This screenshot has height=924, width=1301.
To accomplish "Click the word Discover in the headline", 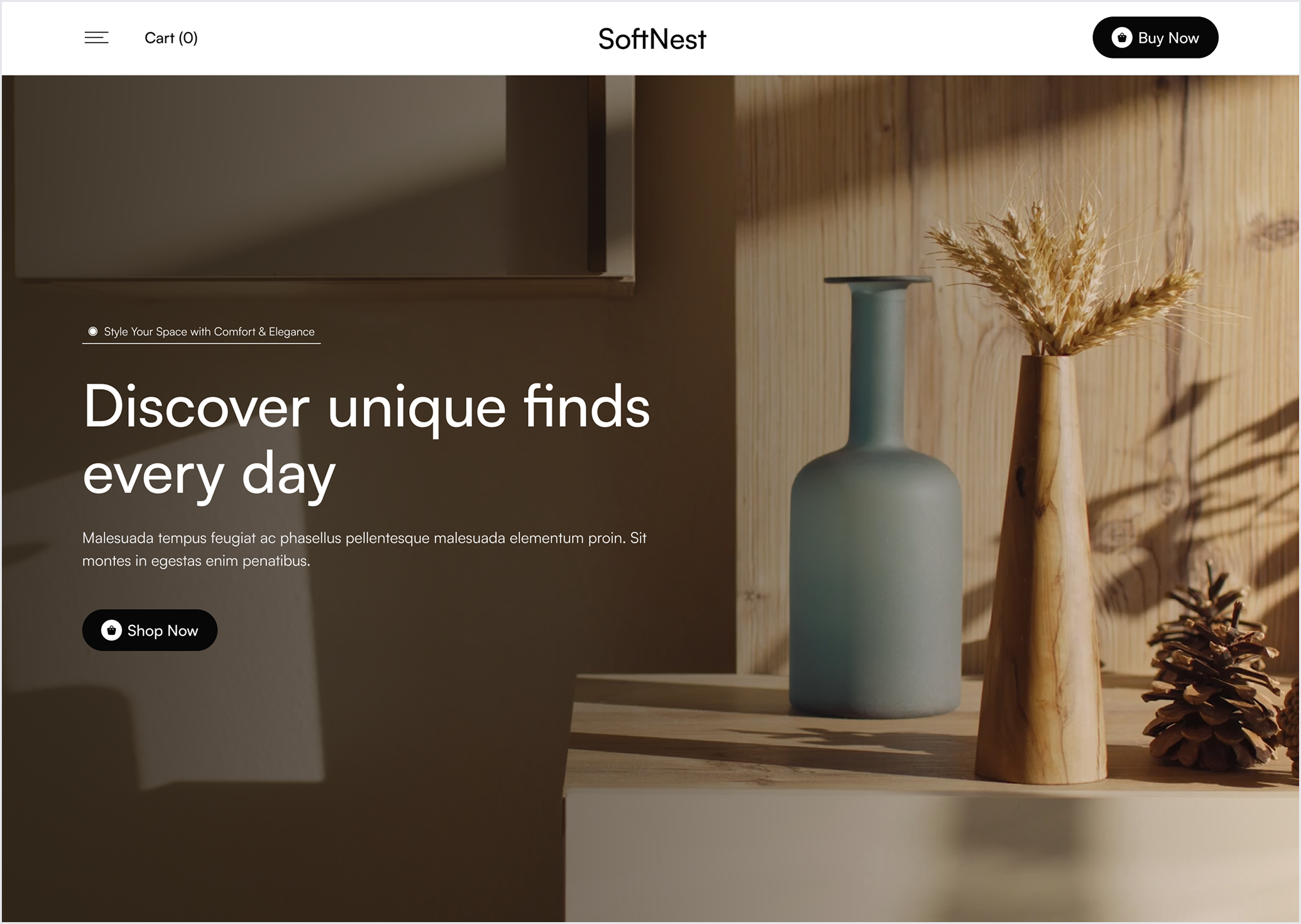I will 196,407.
